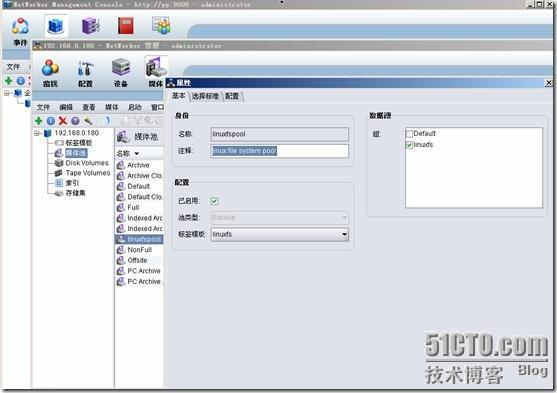Select the Full pool row
557x393 pixels.
(139, 208)
